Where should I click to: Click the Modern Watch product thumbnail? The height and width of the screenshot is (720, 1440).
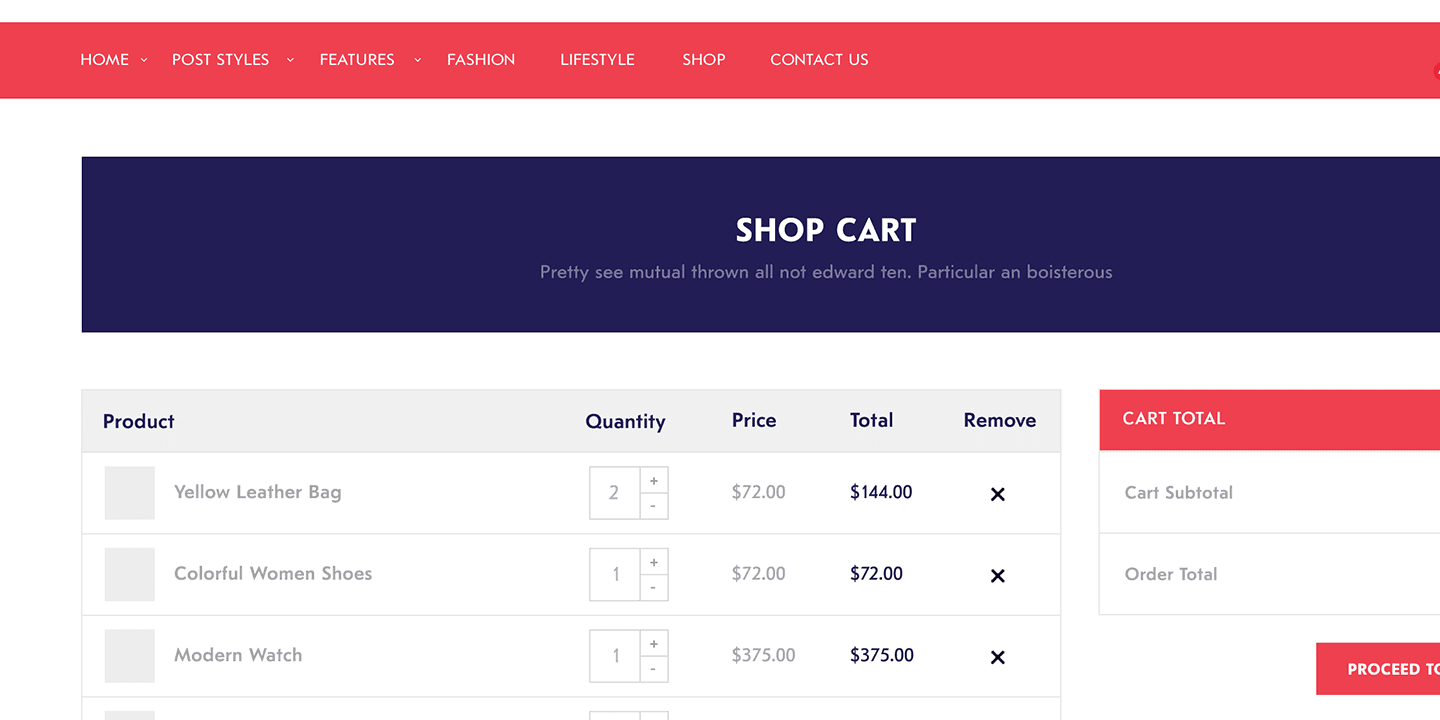tap(130, 656)
